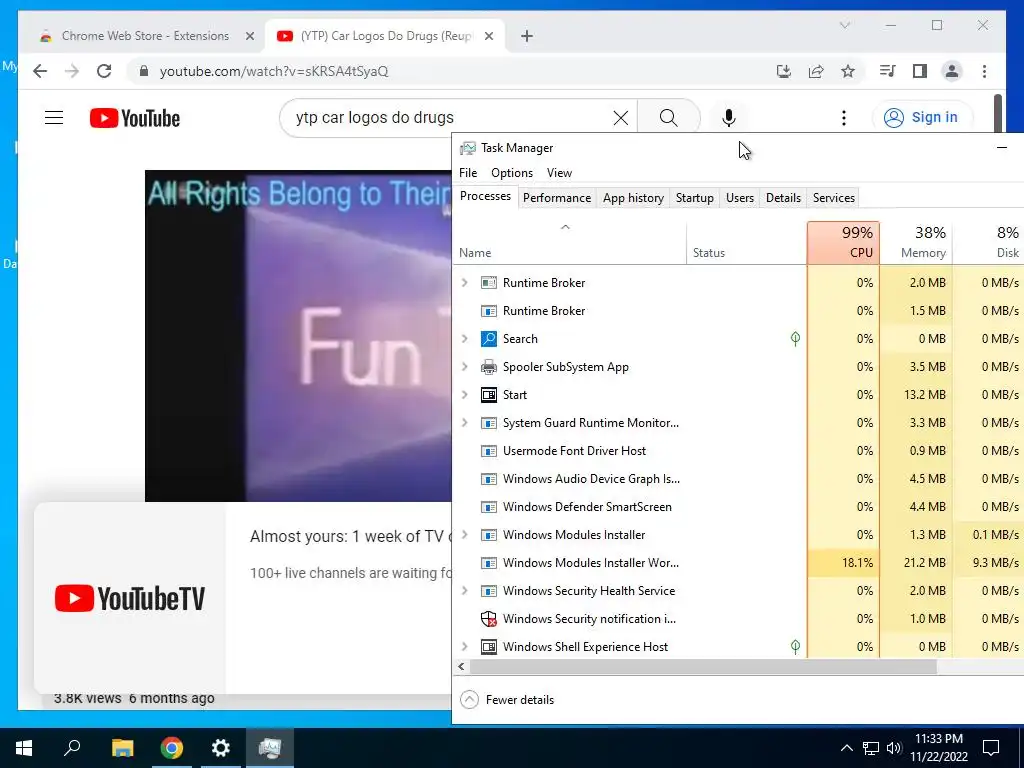The width and height of the screenshot is (1024, 768).
Task: Open Chrome profile avatar
Action: tap(952, 71)
